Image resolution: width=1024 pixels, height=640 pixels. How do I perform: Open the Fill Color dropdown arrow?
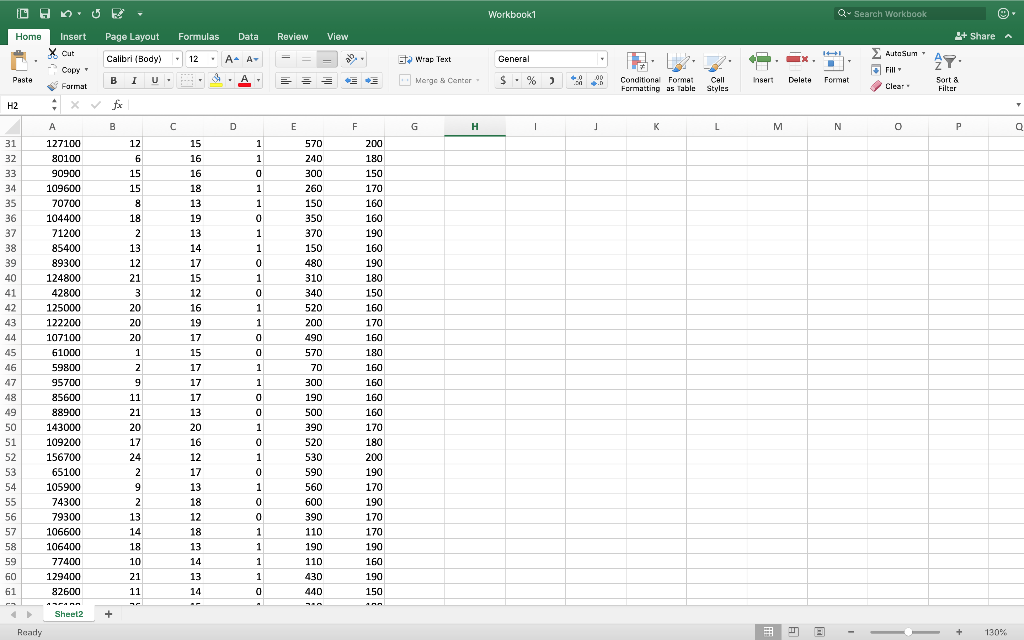tap(230, 79)
